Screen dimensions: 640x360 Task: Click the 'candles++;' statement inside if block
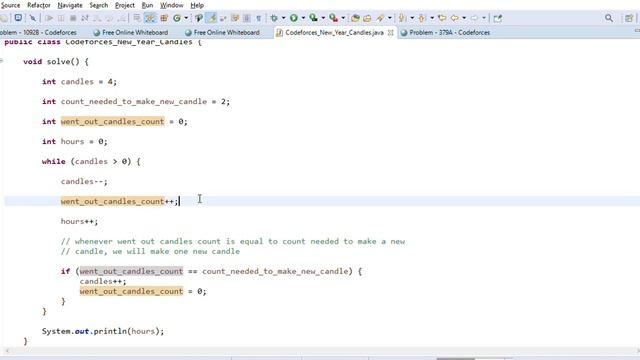[x=103, y=281]
